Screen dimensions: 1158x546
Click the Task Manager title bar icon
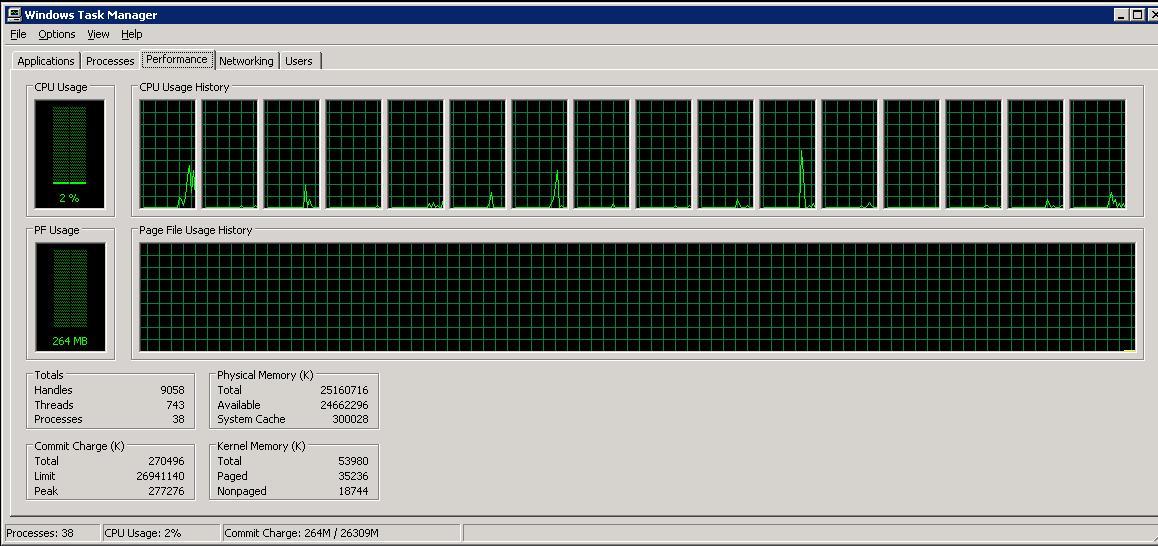14,15
